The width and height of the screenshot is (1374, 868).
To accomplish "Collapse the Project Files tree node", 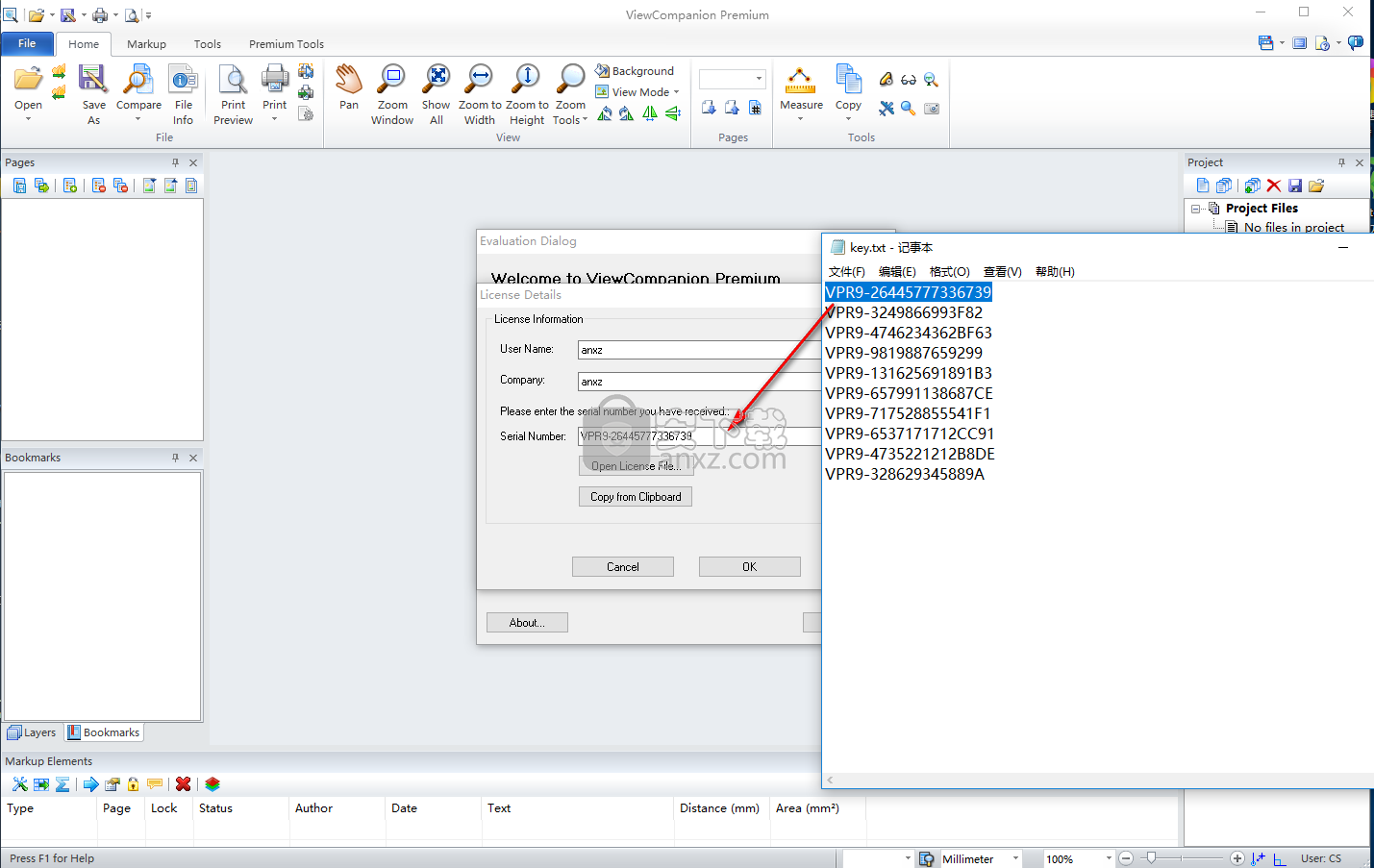I will pos(1196,209).
